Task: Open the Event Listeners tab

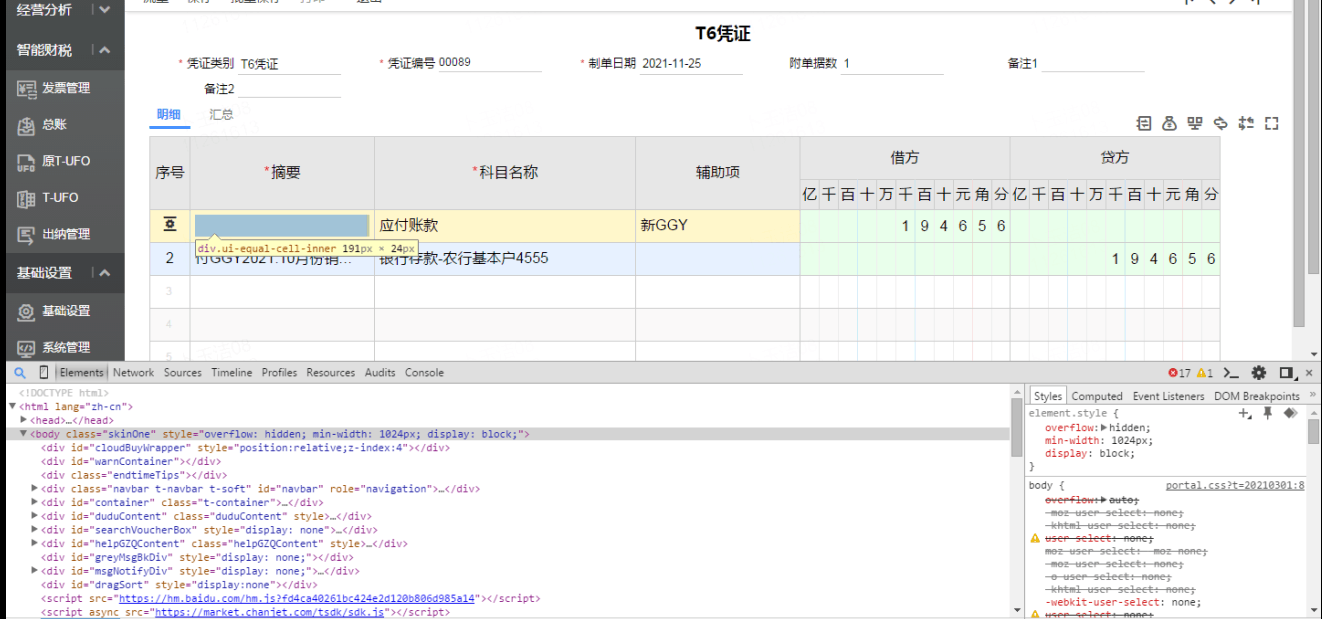Action: click(1168, 396)
